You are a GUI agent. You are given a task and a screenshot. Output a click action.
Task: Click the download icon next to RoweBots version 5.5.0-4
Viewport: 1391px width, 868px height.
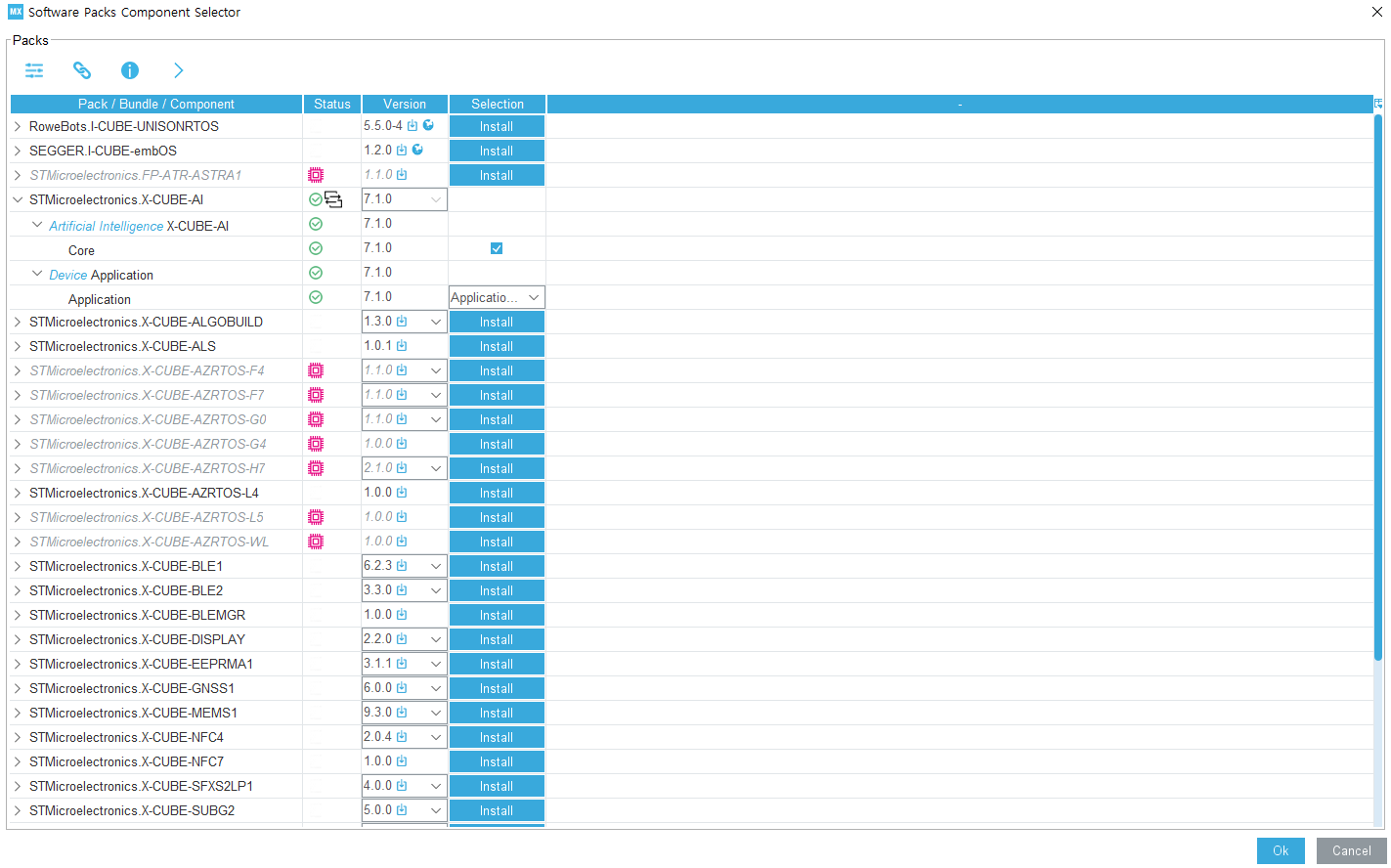[413, 125]
